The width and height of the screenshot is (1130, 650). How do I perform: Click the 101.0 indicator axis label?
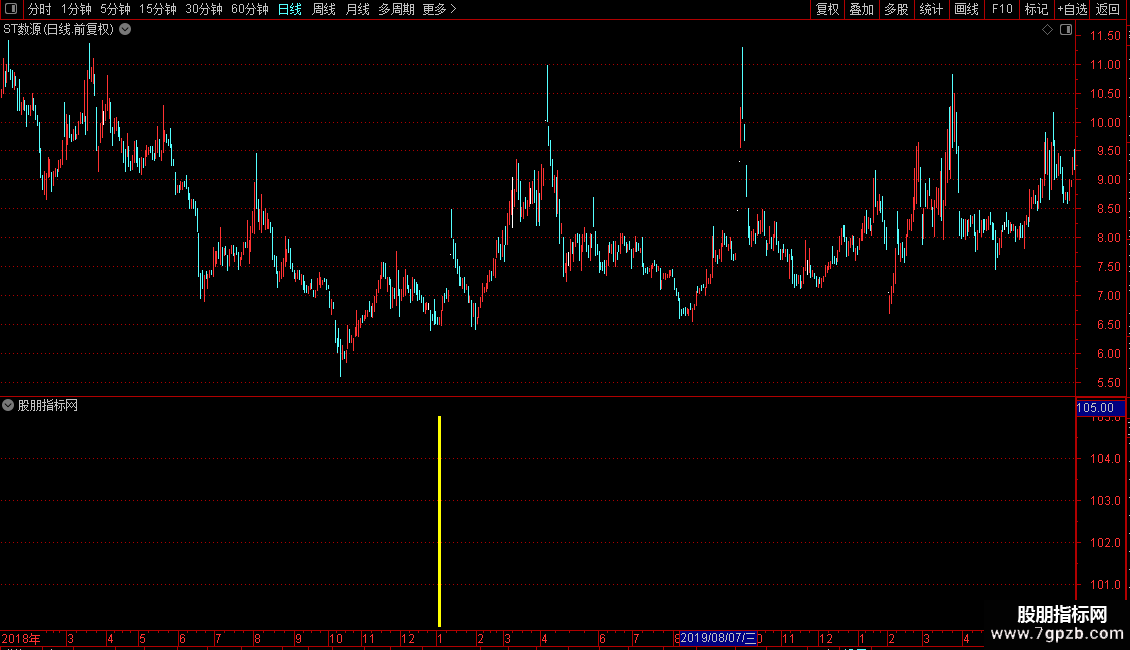(x=1105, y=585)
